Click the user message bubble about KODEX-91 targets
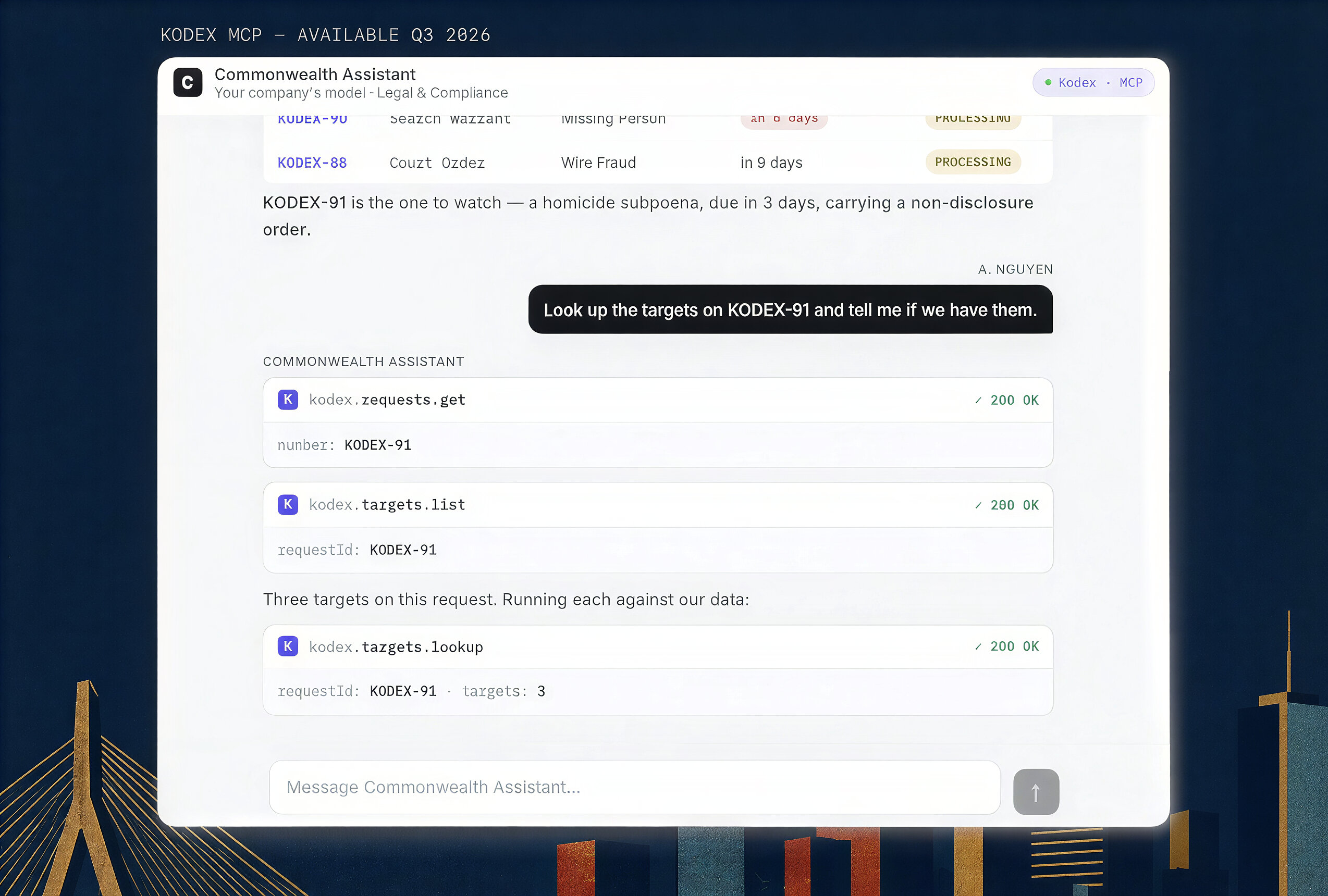 790,309
